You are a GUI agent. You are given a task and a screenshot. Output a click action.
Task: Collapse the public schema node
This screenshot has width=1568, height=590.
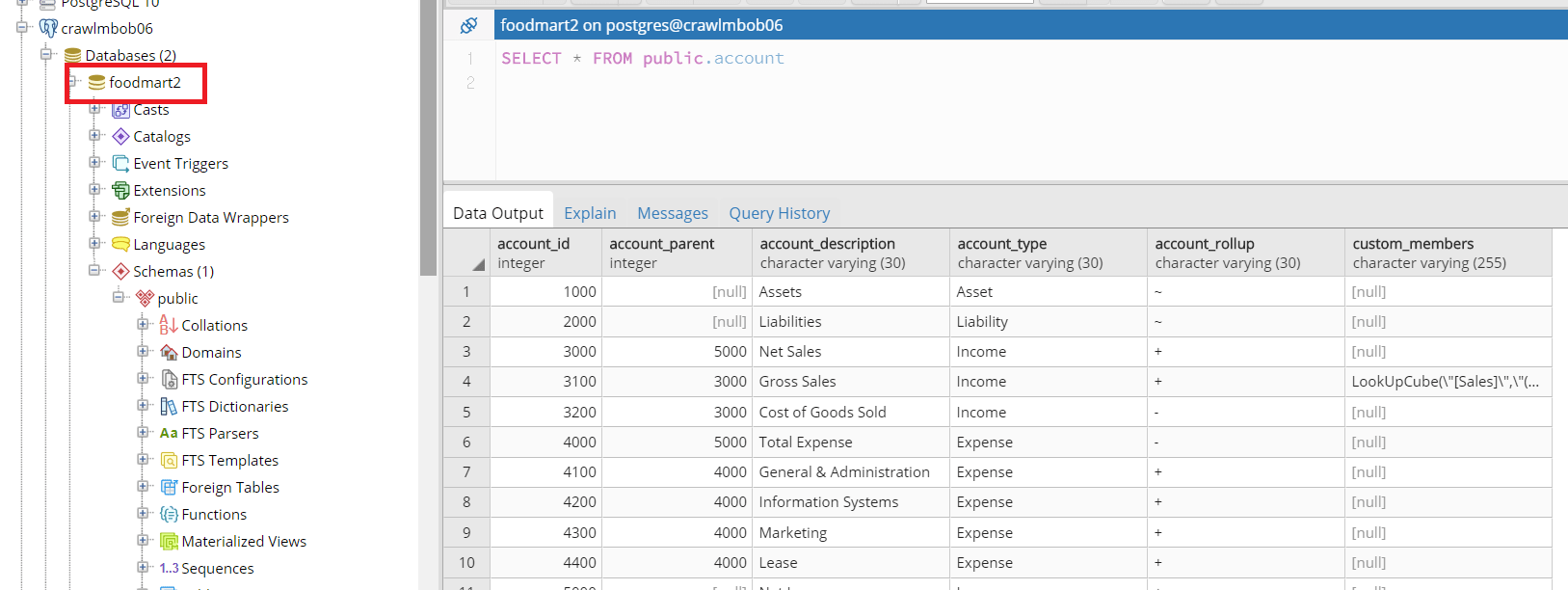[x=119, y=297]
